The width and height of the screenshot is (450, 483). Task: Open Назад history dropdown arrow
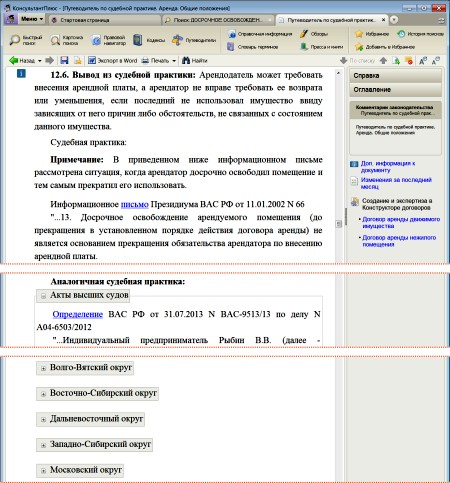pyautogui.click(x=39, y=61)
